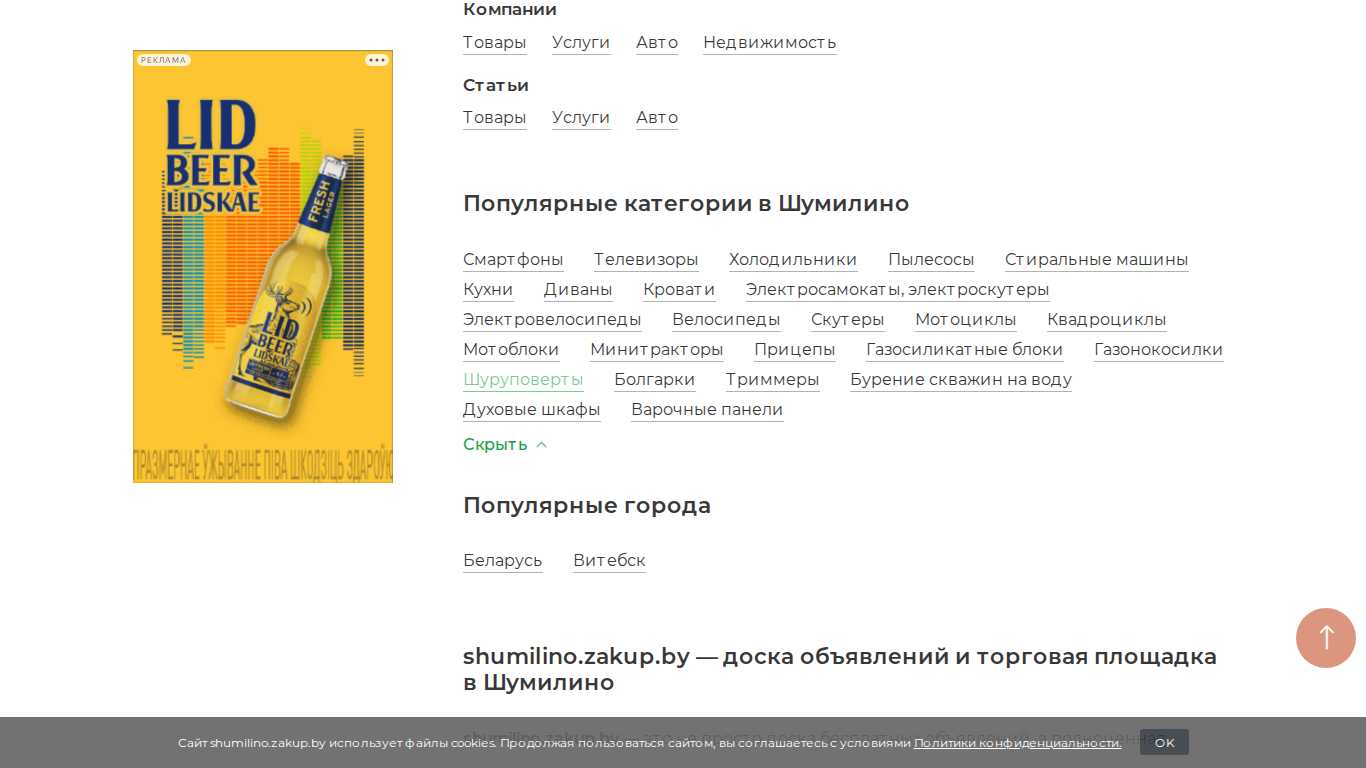Browse the Мотоблоки category

pyautogui.click(x=511, y=350)
